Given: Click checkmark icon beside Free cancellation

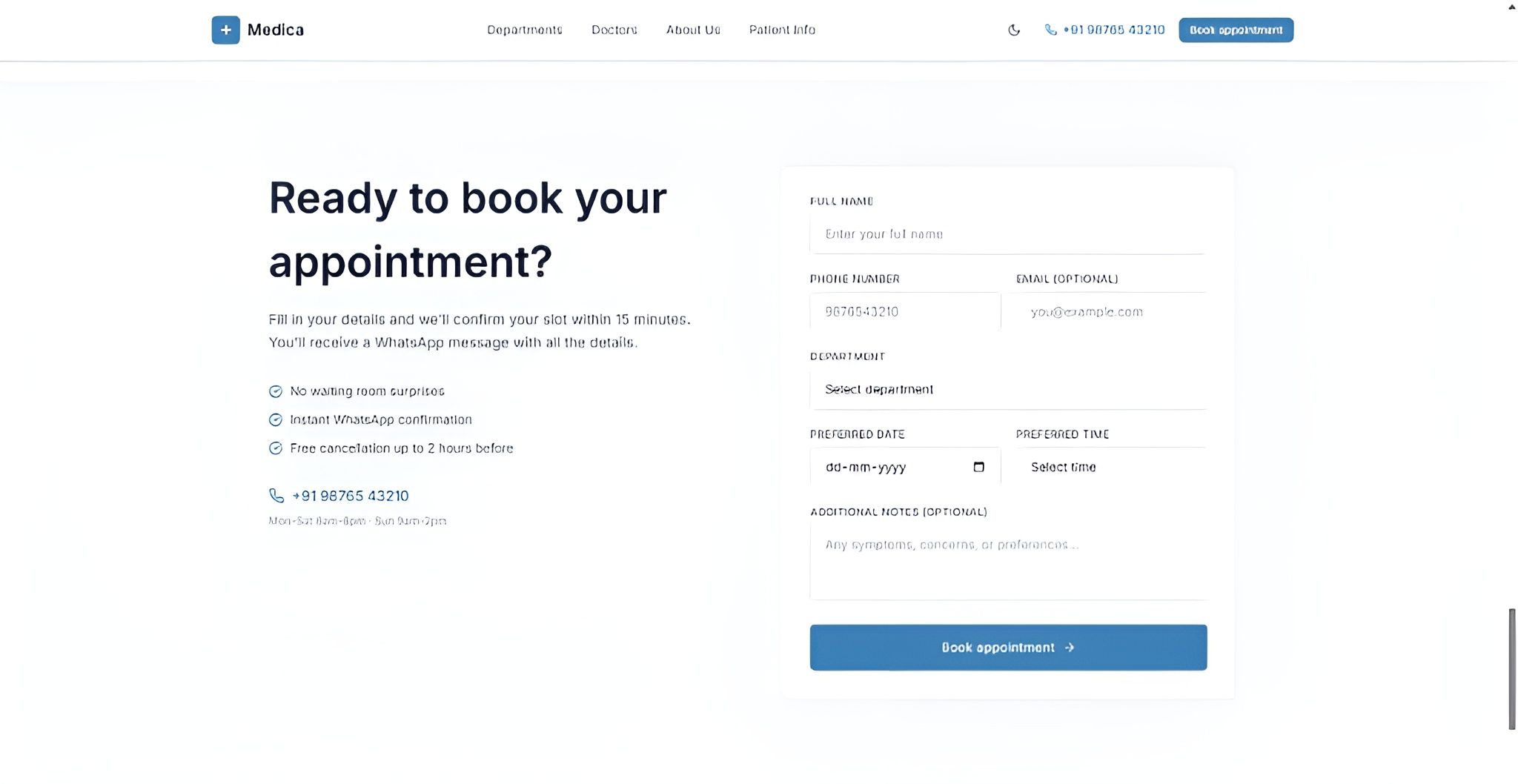Looking at the screenshot, I should pos(276,448).
